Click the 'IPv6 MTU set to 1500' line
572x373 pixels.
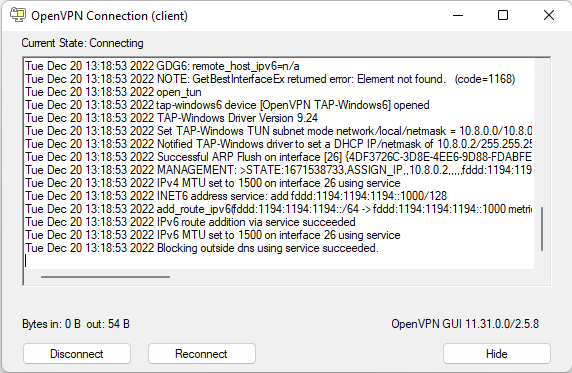[x=213, y=235]
